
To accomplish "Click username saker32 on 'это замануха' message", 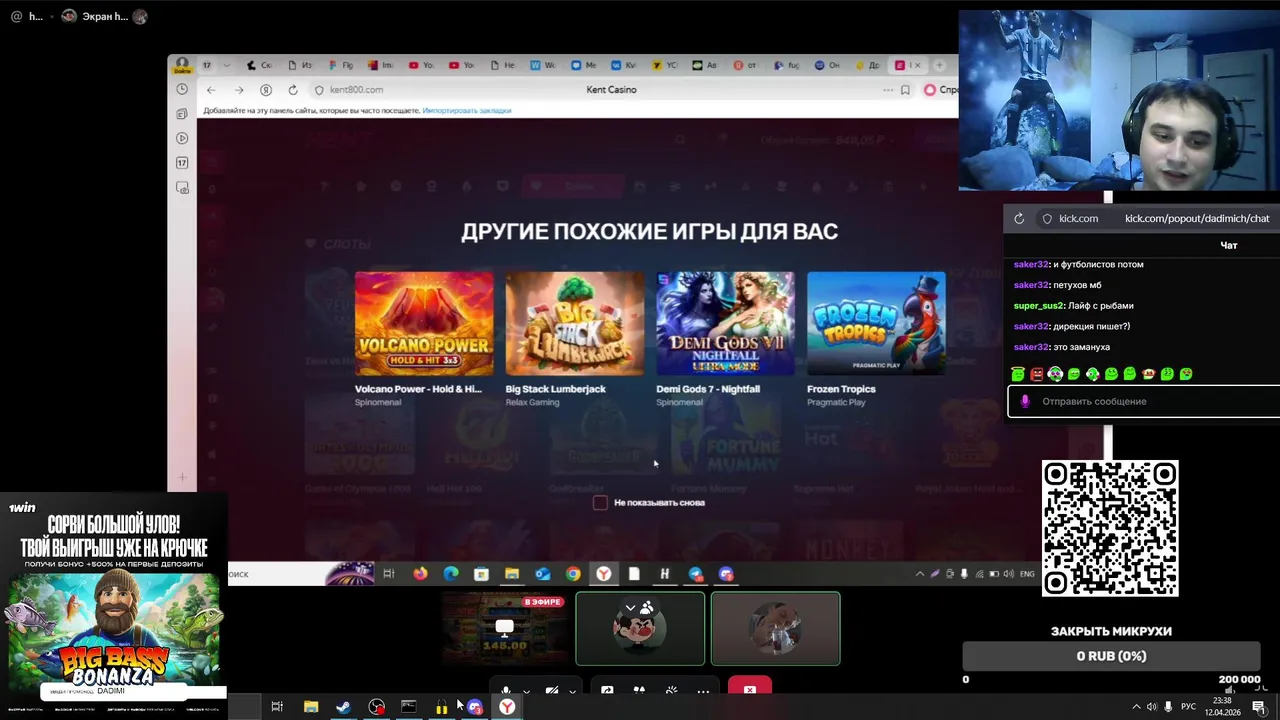I will click(1031, 347).
